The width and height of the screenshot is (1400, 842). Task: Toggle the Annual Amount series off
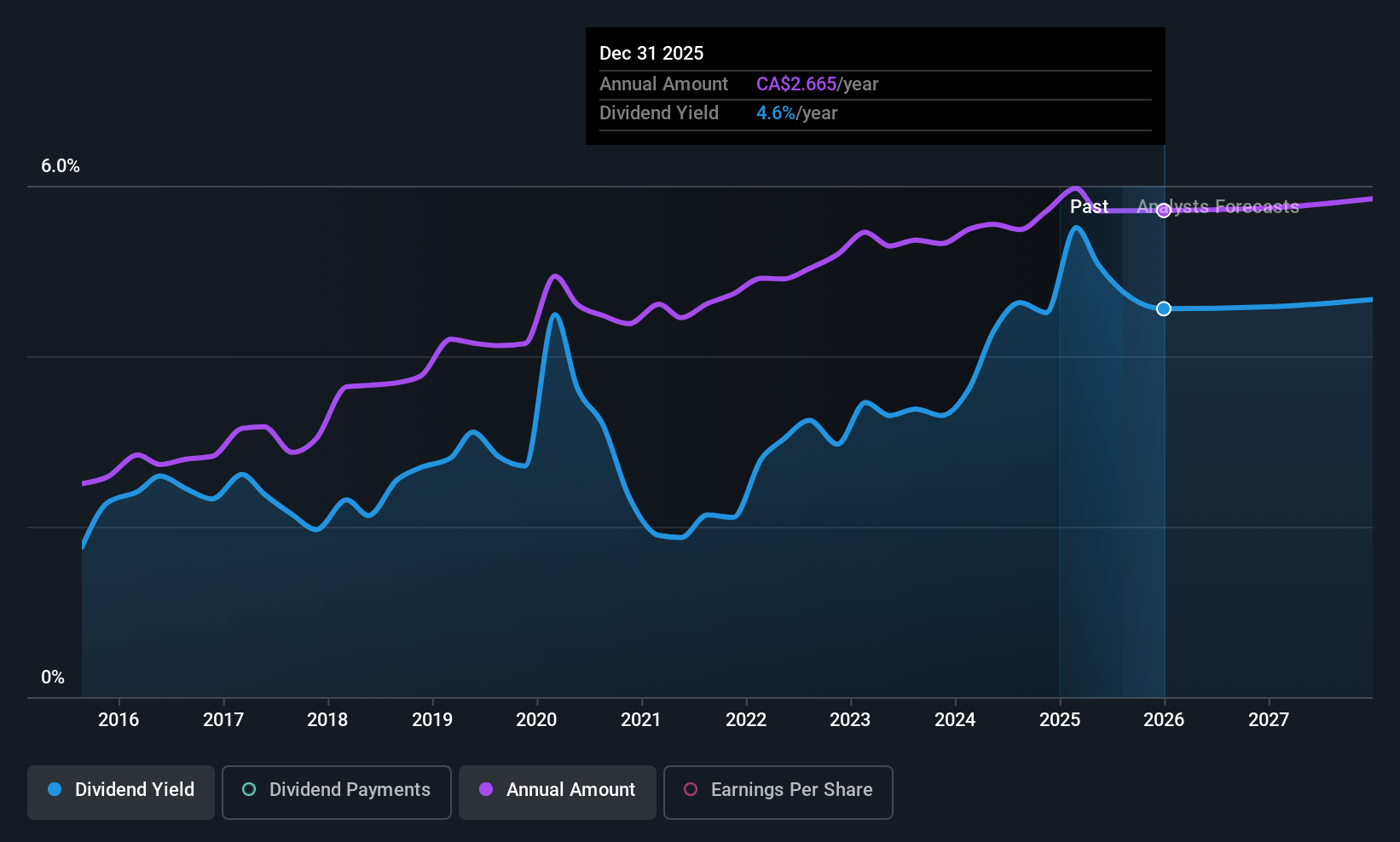(557, 791)
